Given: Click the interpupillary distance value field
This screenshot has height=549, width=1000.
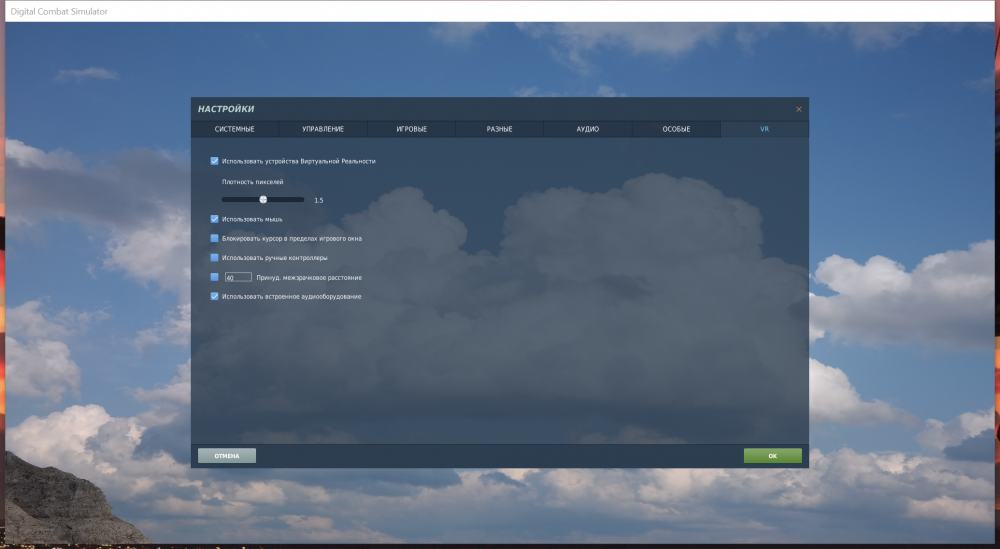Looking at the screenshot, I should coord(238,277).
